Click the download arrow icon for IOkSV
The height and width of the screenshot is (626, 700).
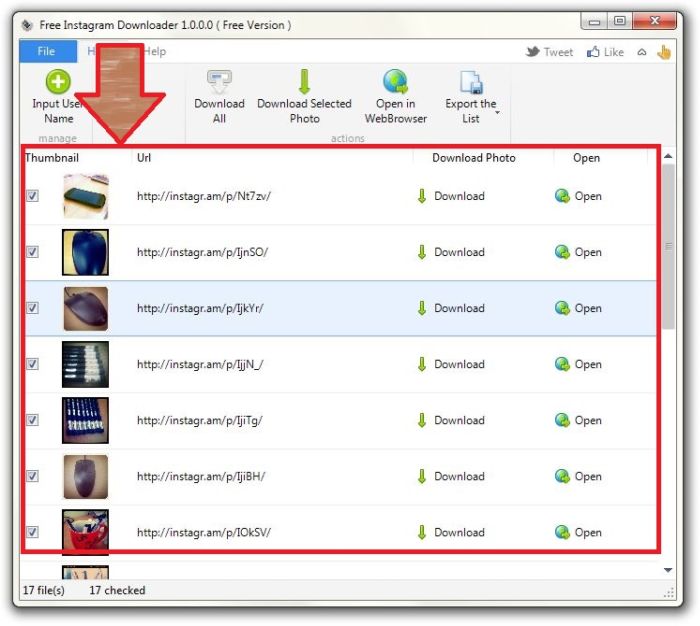tap(422, 532)
